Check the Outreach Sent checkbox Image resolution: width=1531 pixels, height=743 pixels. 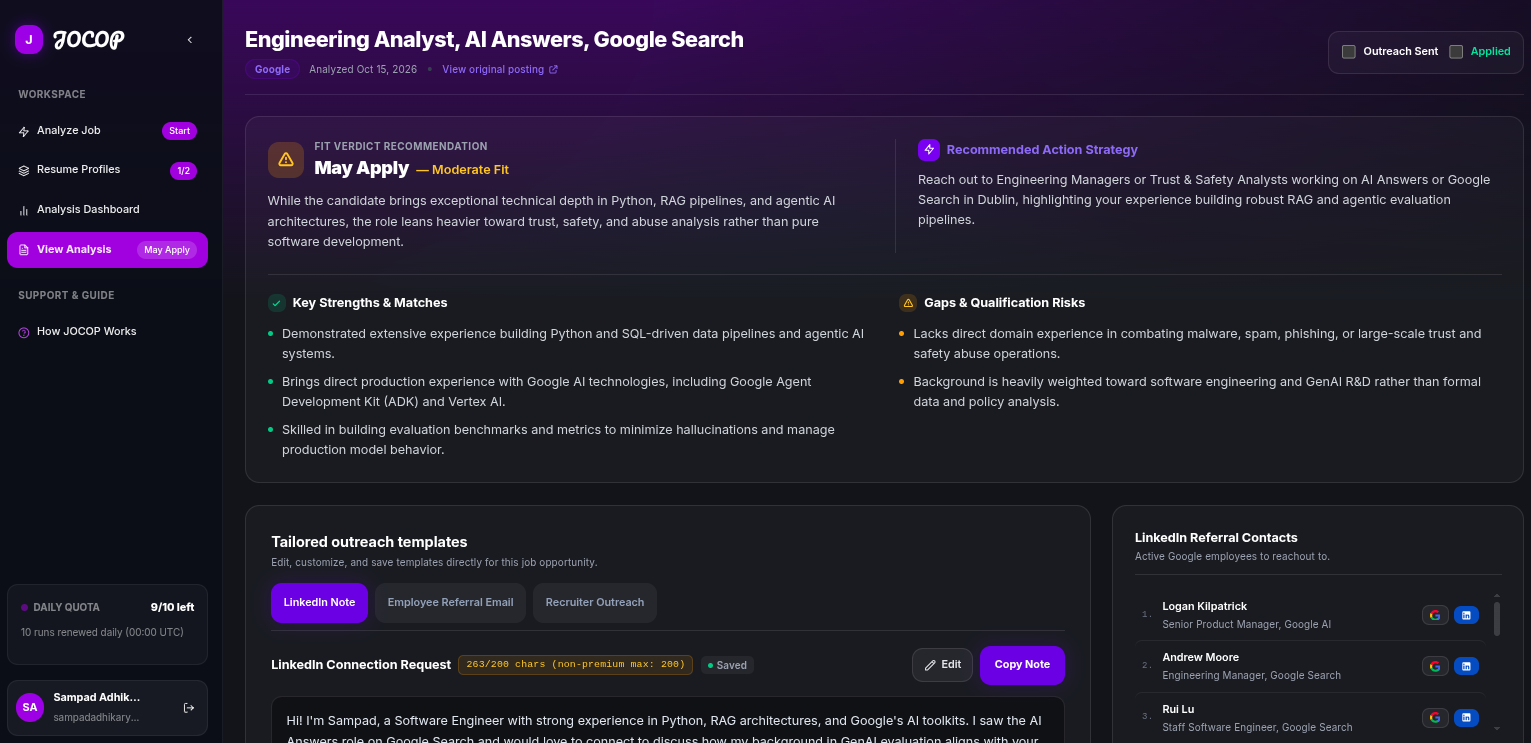tap(1348, 52)
